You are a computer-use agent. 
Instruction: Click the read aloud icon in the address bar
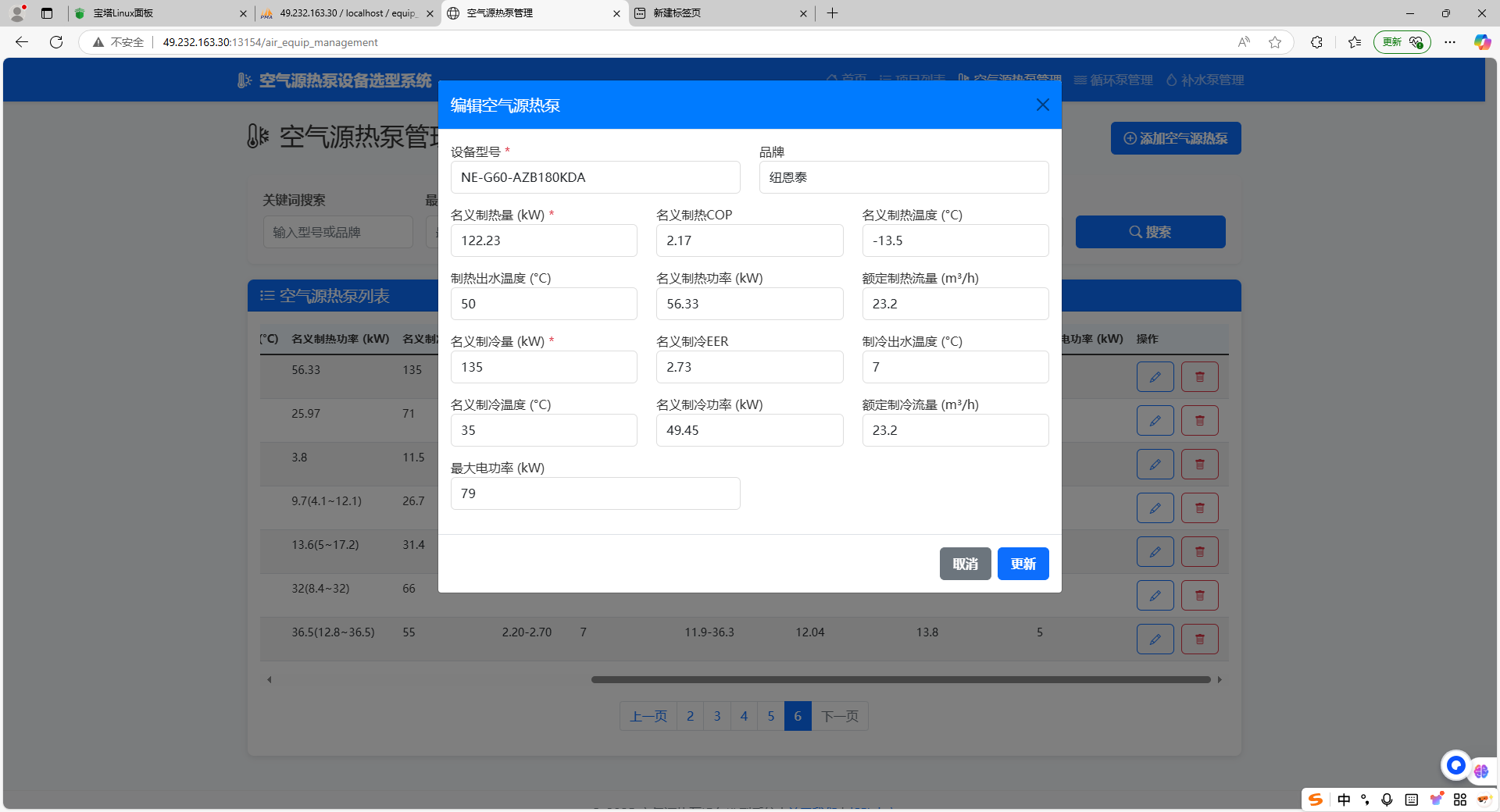1244,42
